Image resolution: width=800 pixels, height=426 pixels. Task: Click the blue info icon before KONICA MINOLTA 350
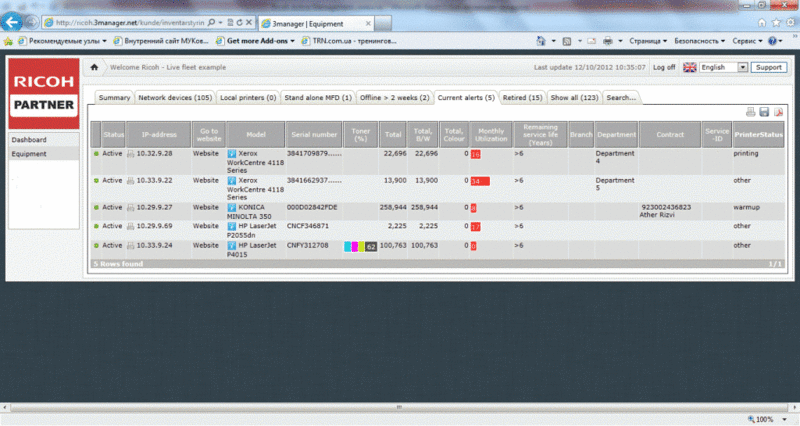click(x=232, y=208)
